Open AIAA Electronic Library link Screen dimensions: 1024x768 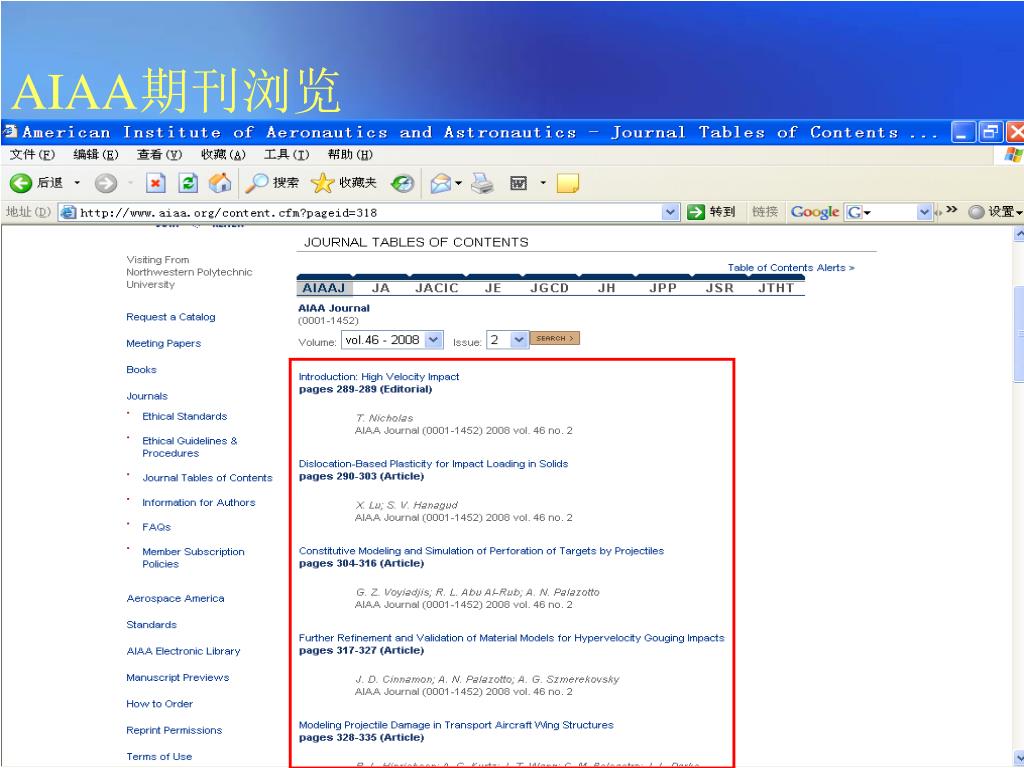click(x=183, y=651)
